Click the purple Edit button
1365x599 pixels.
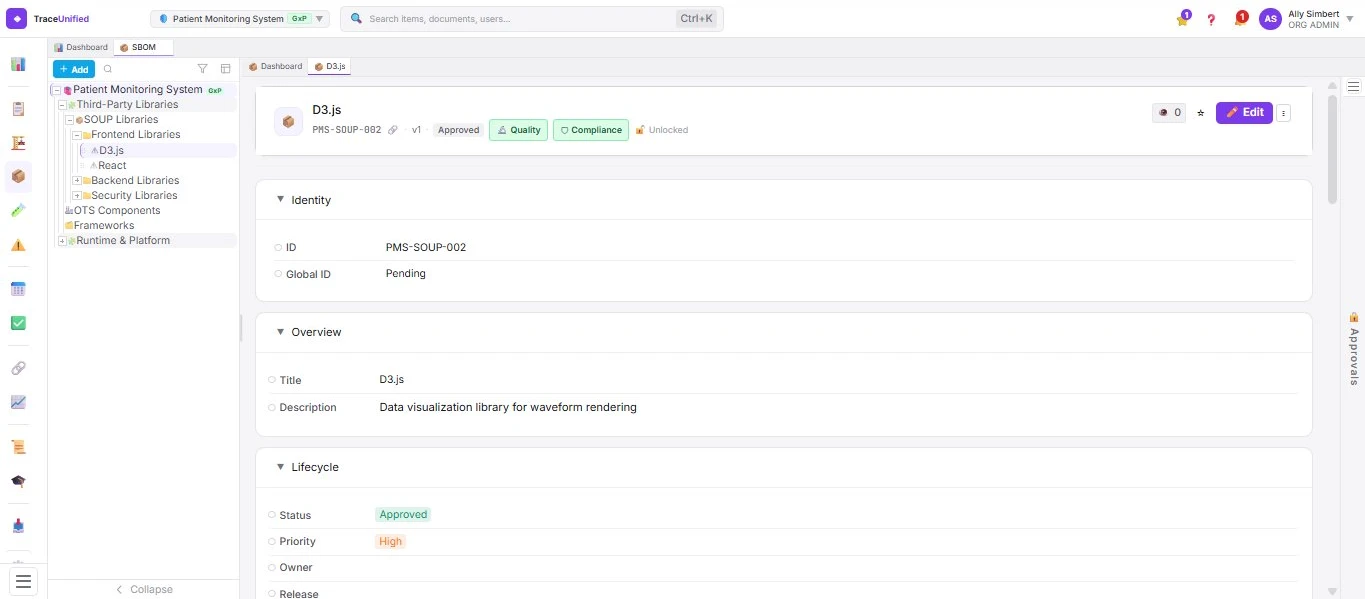1245,113
